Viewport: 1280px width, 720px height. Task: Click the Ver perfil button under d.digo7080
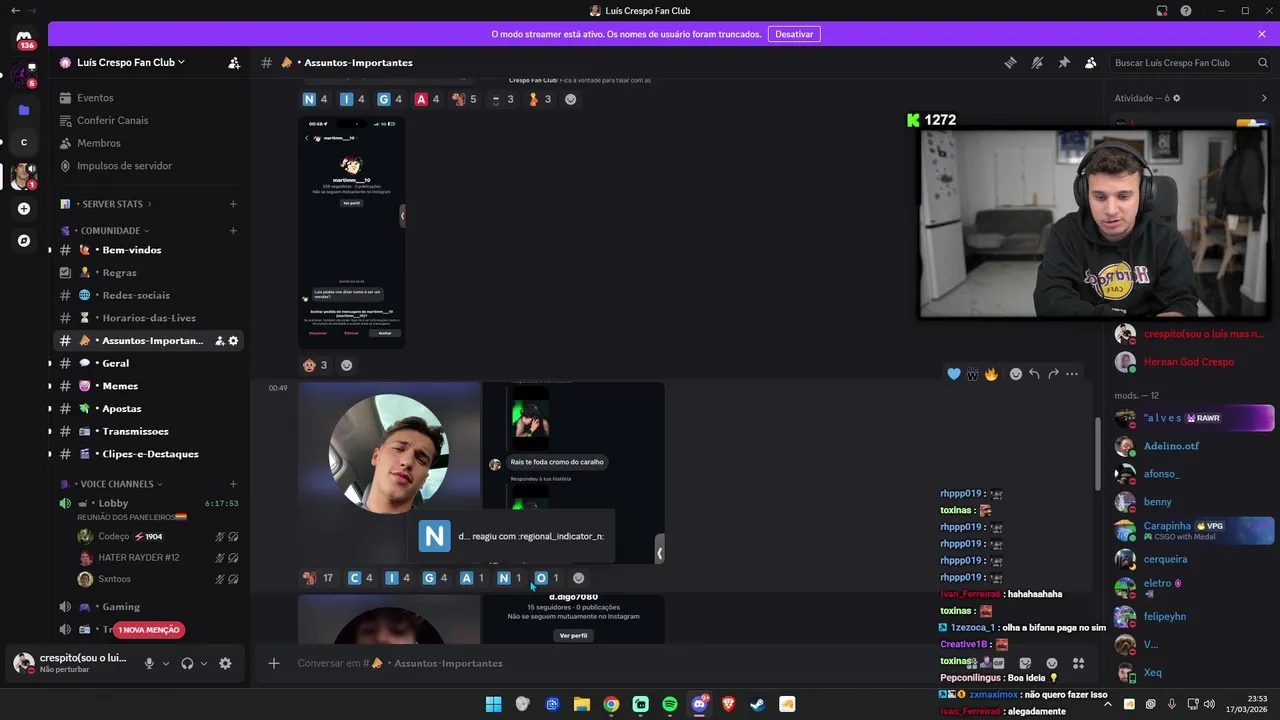(573, 635)
